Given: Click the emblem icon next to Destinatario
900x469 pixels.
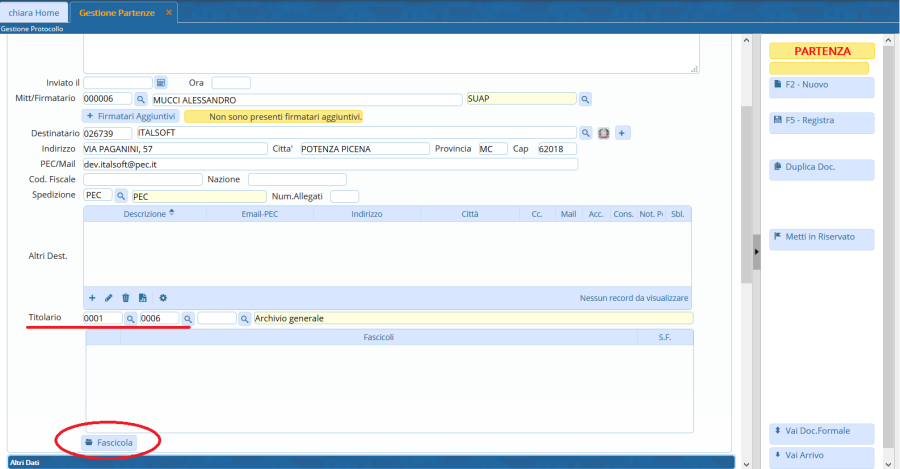Looking at the screenshot, I should 603,132.
